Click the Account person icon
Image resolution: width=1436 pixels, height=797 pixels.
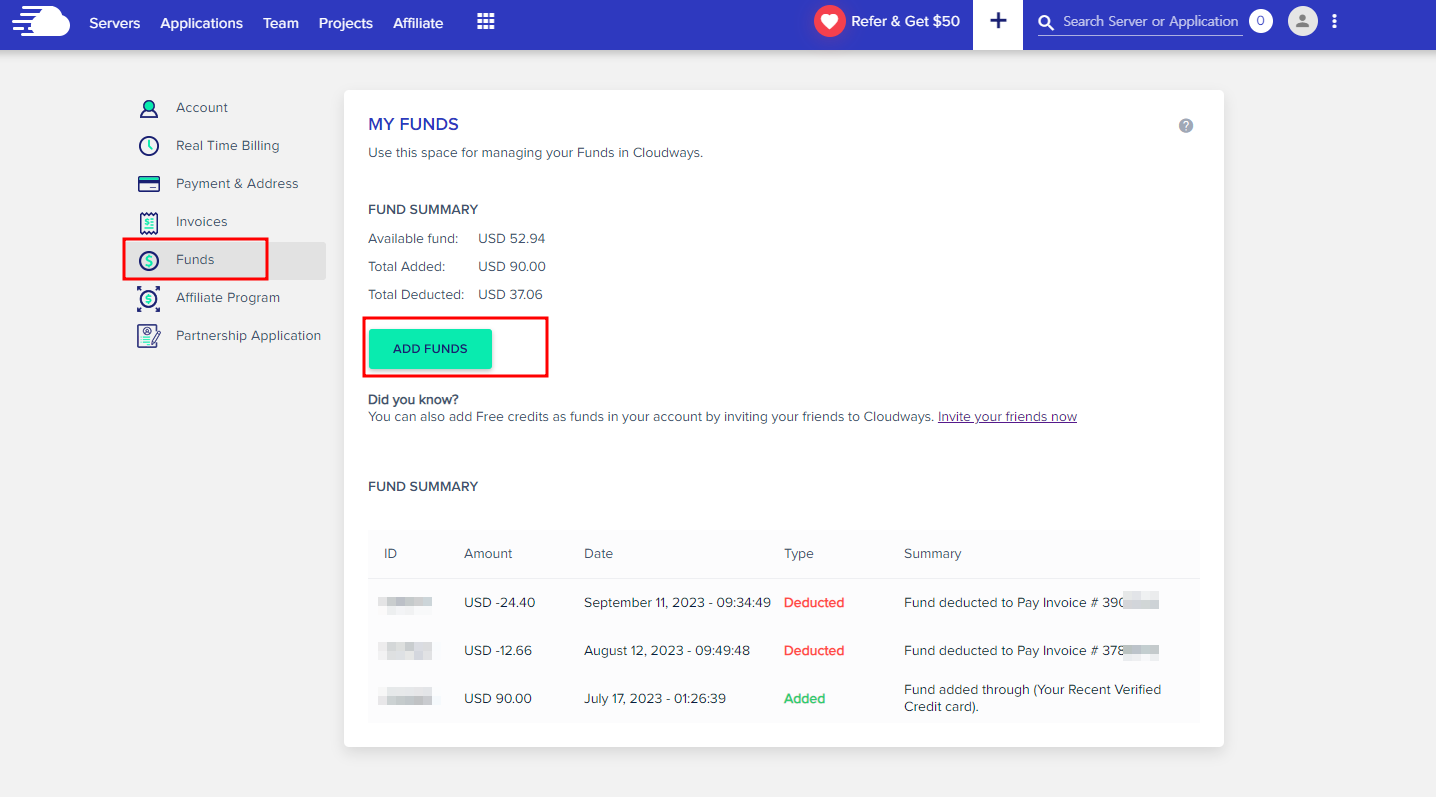[x=149, y=108]
